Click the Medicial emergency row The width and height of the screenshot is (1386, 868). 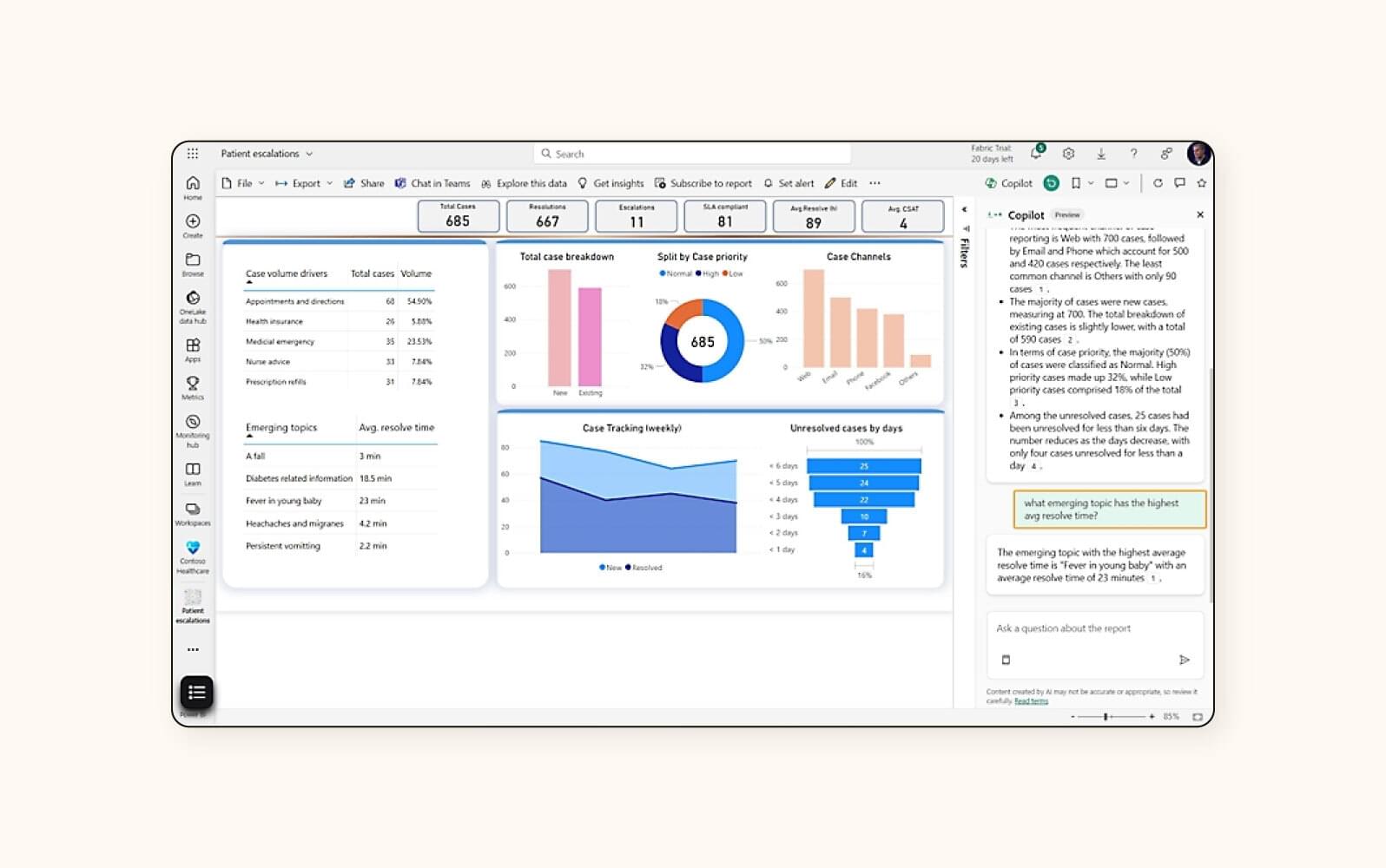(x=339, y=342)
